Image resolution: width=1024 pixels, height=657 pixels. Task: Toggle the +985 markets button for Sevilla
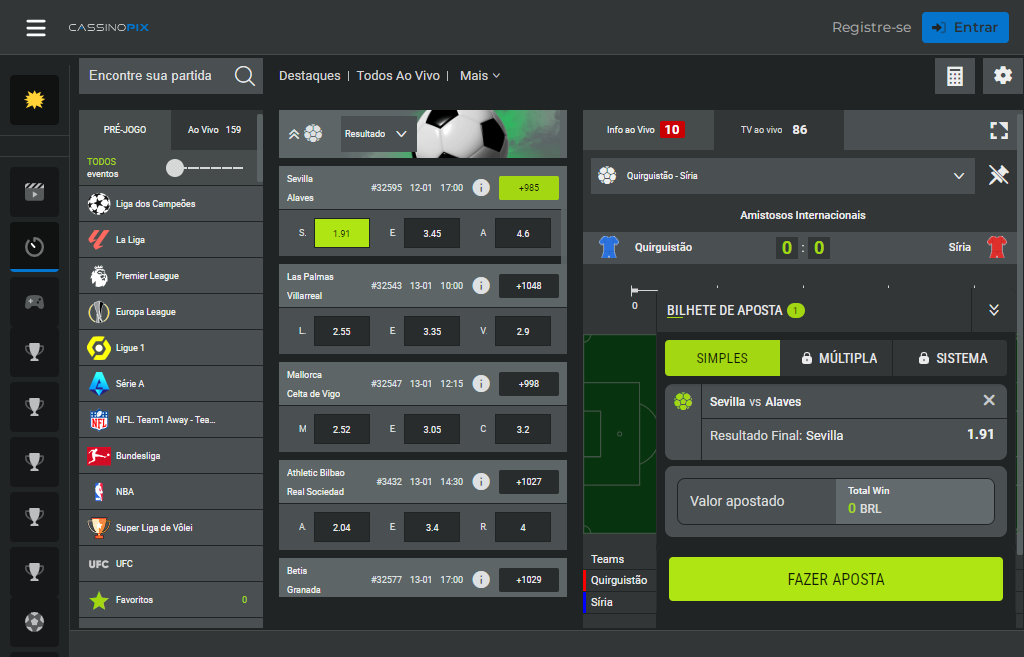click(x=528, y=188)
